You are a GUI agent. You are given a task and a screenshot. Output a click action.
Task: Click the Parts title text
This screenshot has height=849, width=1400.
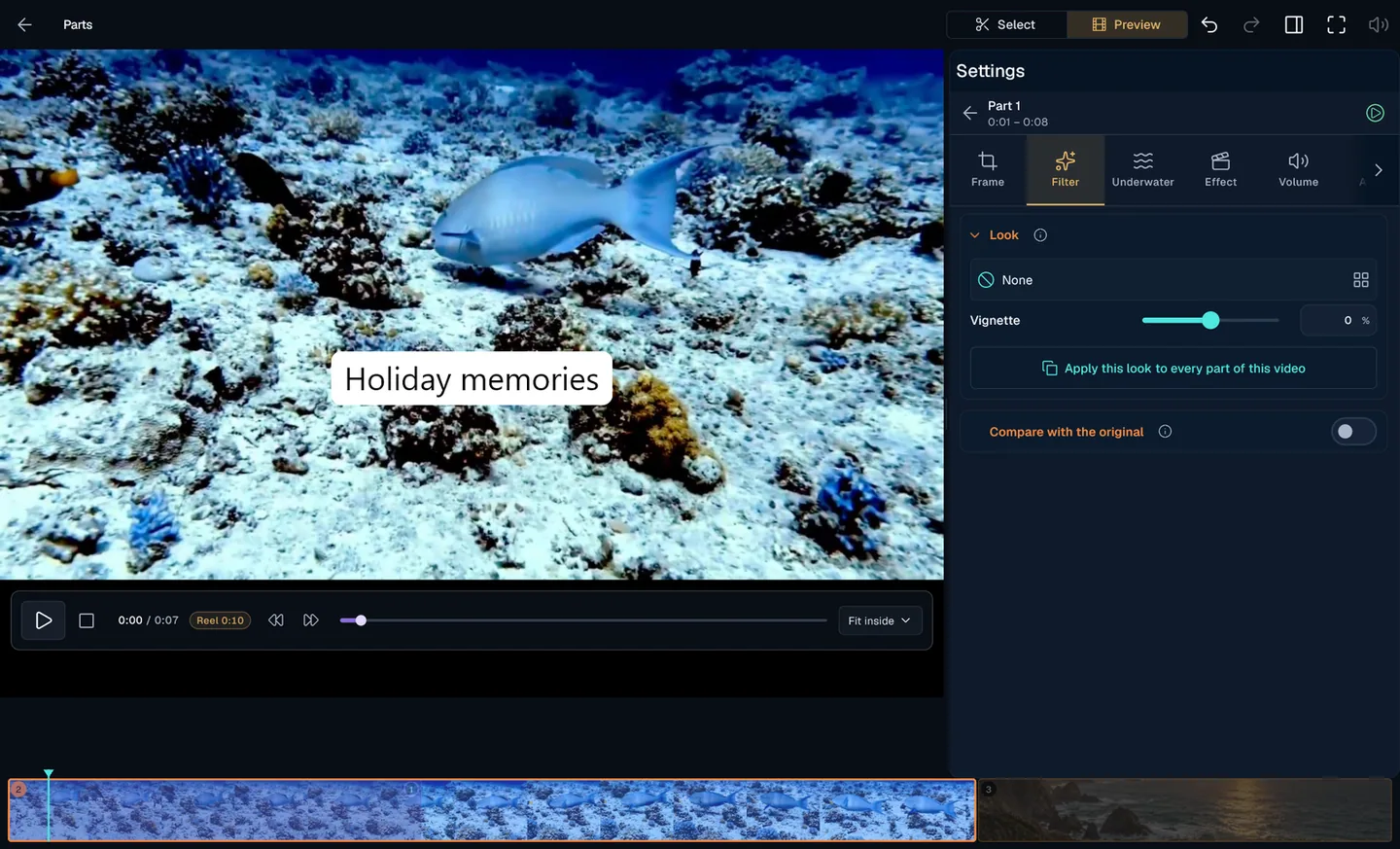coord(78,24)
